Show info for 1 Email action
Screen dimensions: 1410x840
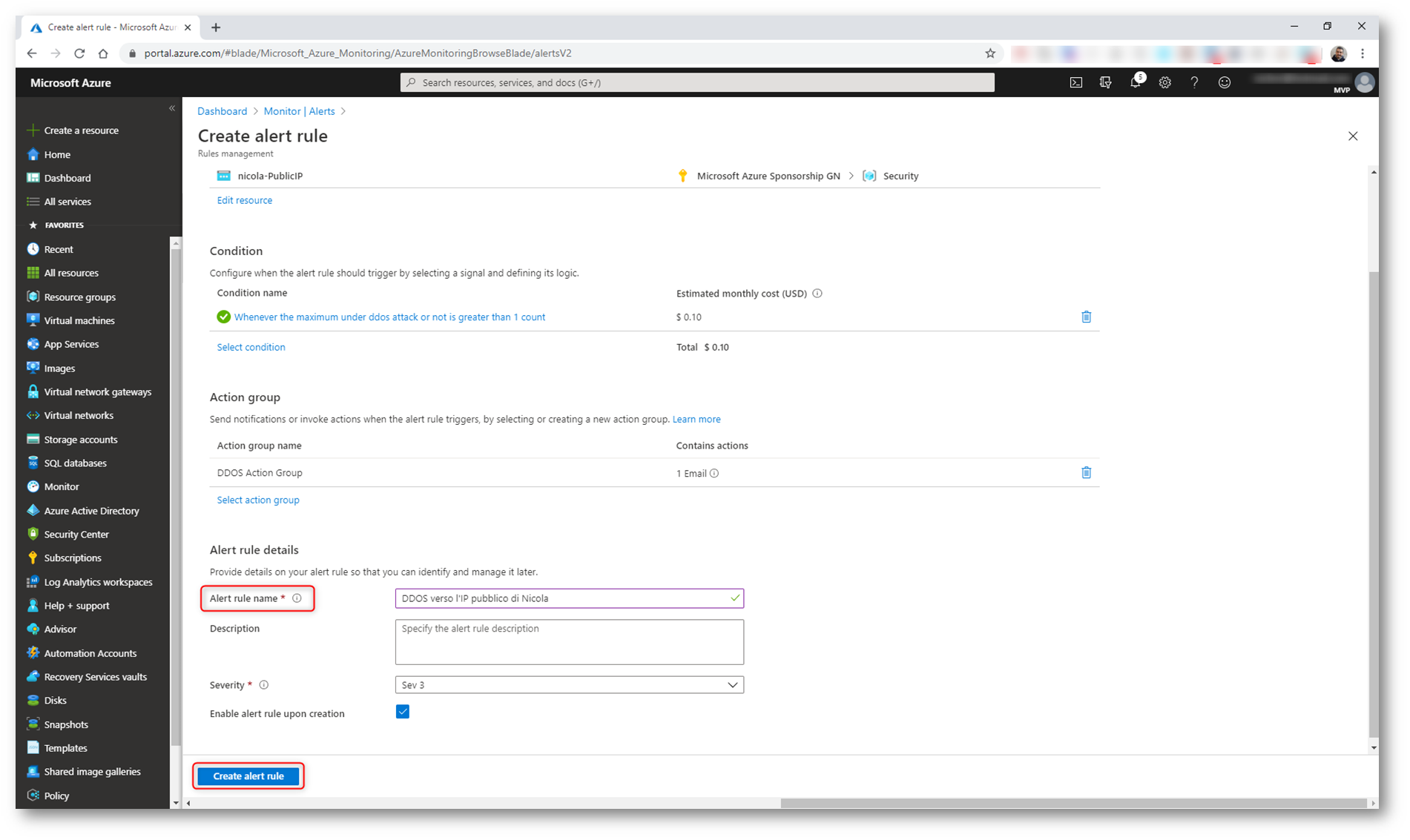point(714,473)
